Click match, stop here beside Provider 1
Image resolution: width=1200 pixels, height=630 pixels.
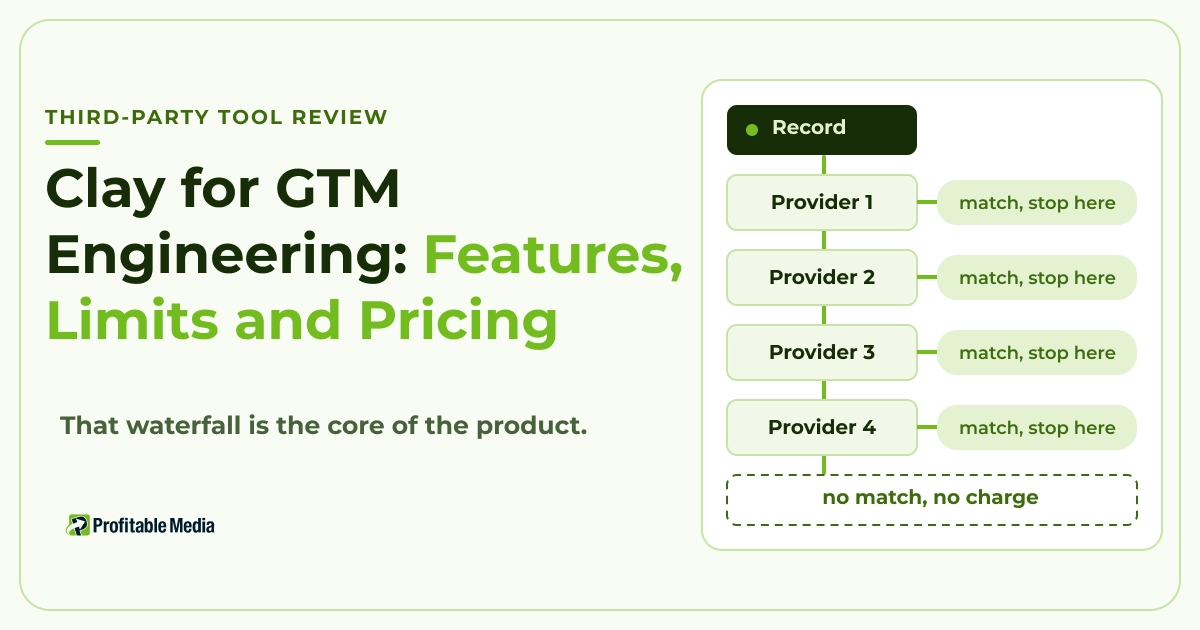(x=1037, y=203)
